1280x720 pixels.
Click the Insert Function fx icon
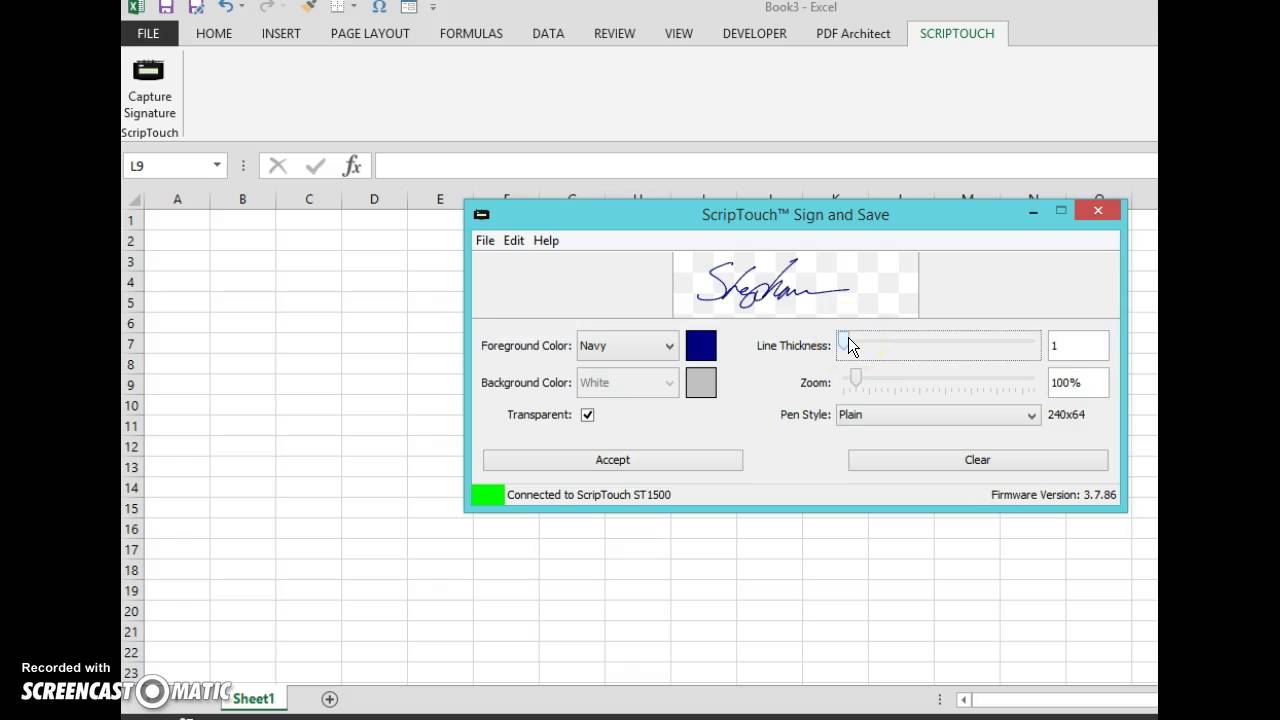[352, 166]
